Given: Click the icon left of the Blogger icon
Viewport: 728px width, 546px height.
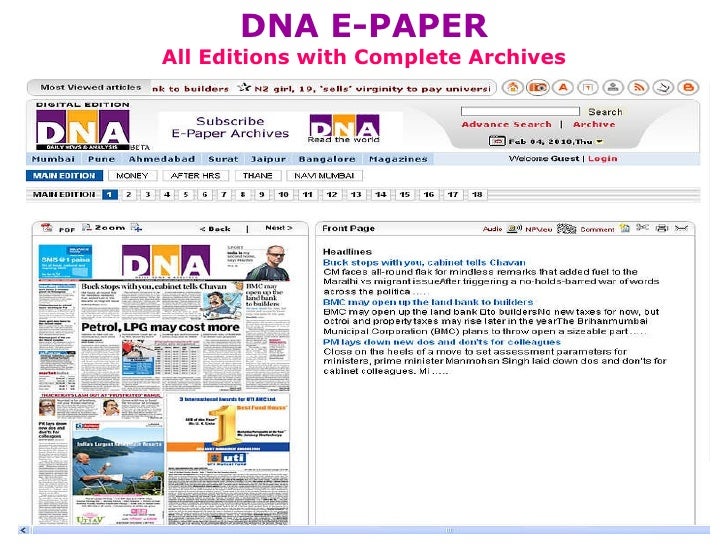Looking at the screenshot, I should tap(663, 87).
